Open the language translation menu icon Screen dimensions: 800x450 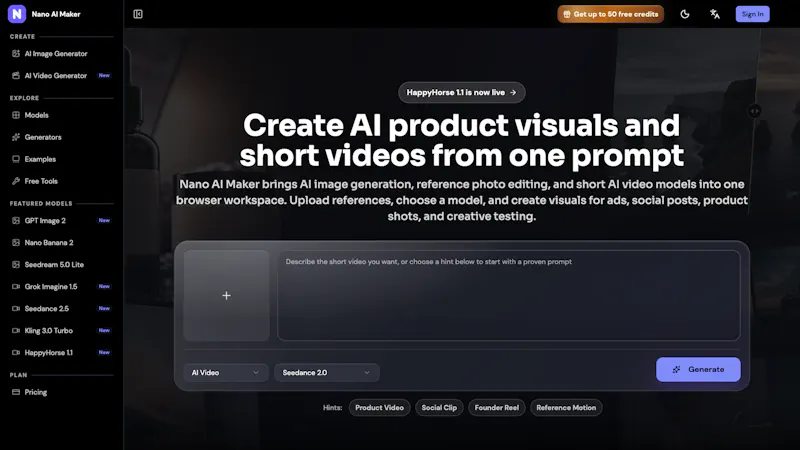pos(715,14)
